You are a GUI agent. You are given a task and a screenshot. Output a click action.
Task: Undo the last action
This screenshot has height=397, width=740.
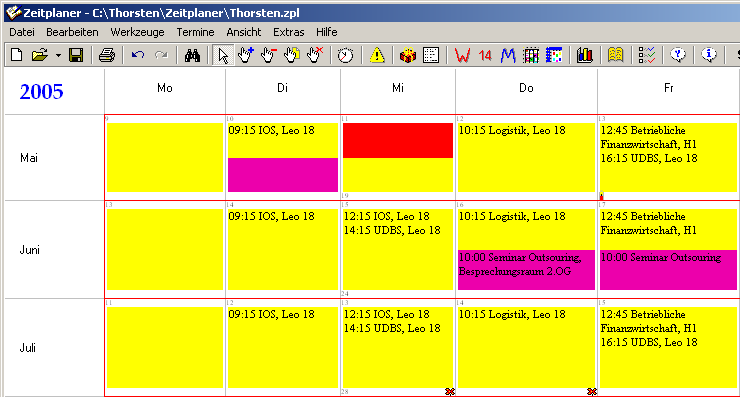138,55
